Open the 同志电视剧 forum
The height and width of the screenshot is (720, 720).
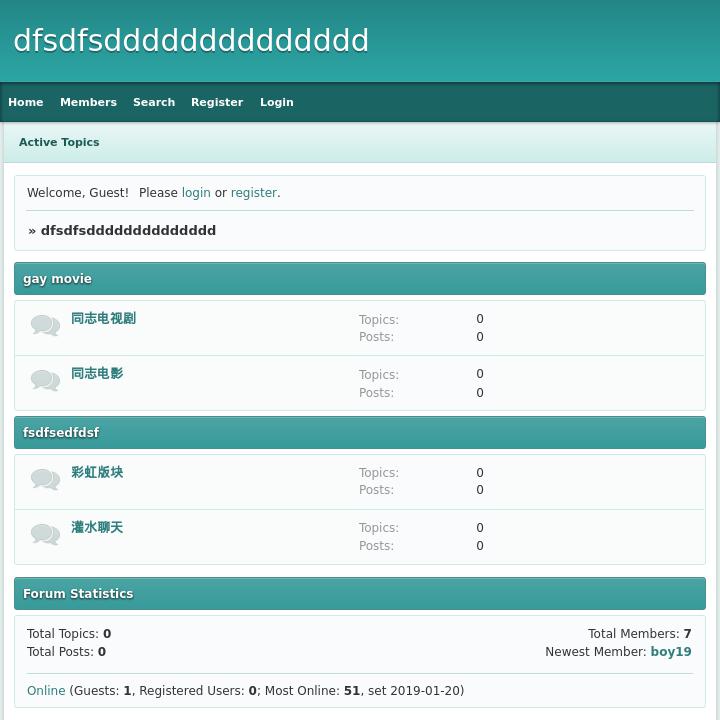[x=103, y=319]
